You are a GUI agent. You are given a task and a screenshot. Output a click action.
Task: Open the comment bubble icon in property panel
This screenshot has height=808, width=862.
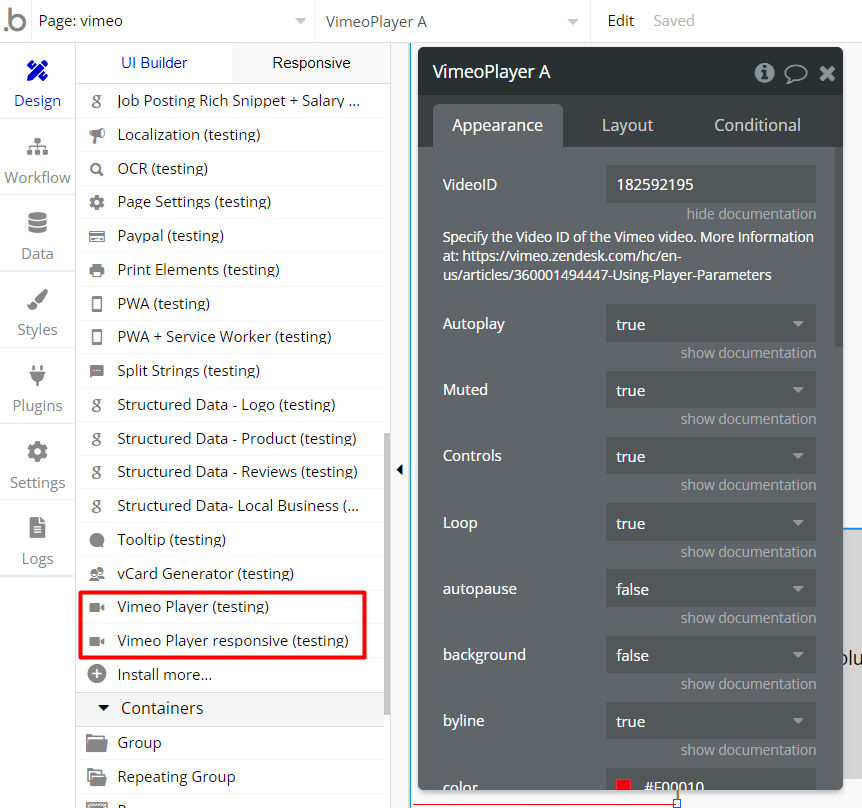796,72
